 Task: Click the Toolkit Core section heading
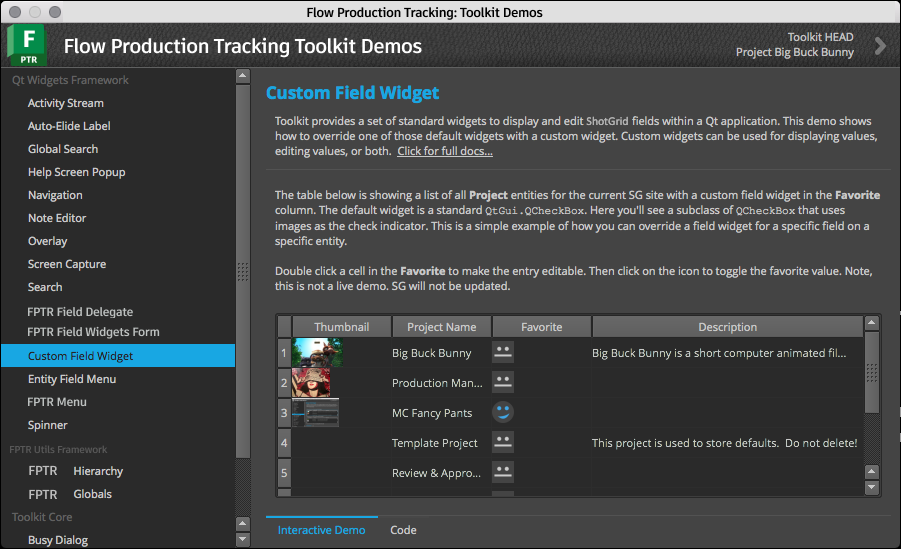click(42, 517)
